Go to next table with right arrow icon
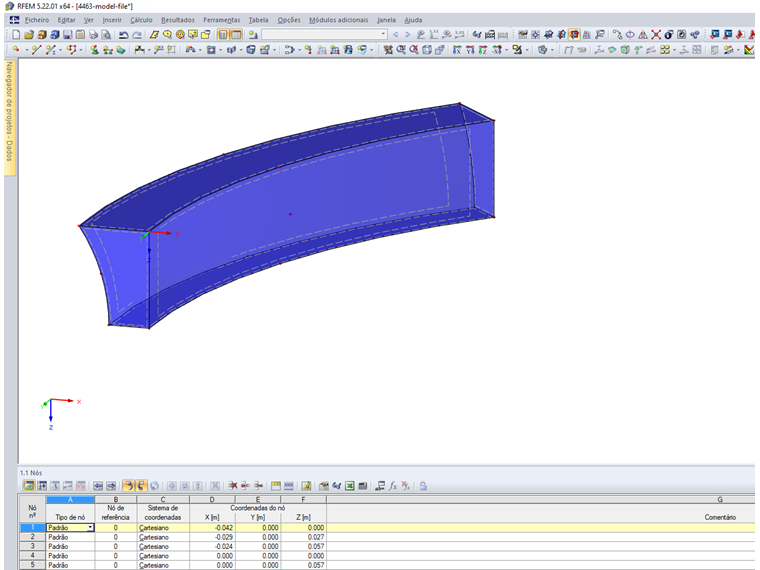Screen dimensions: 760x570 pos(111,486)
